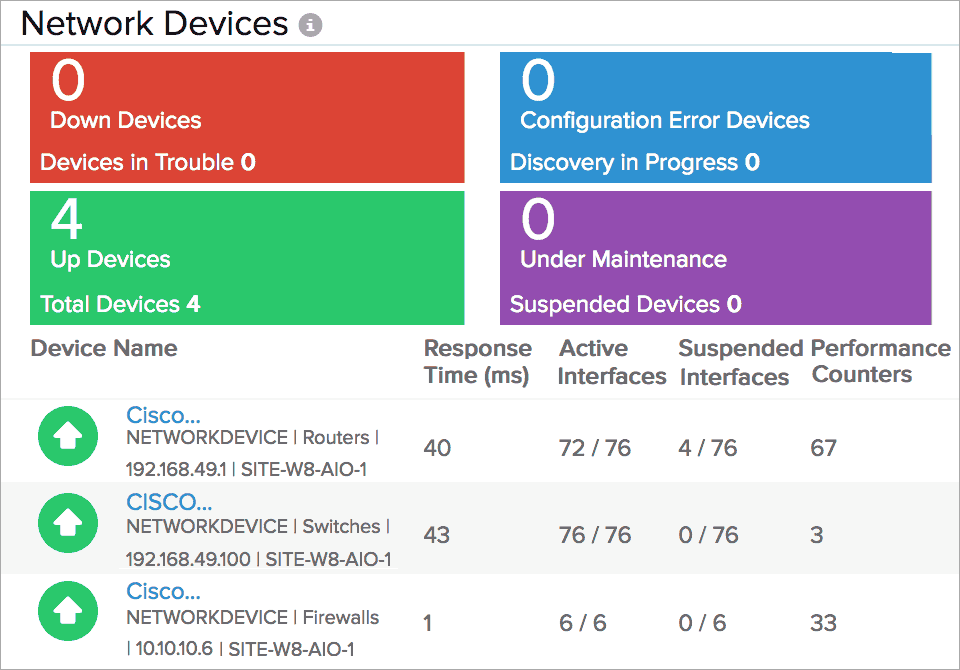Click the Performance Counters column header
960x670 pixels.
click(880, 361)
